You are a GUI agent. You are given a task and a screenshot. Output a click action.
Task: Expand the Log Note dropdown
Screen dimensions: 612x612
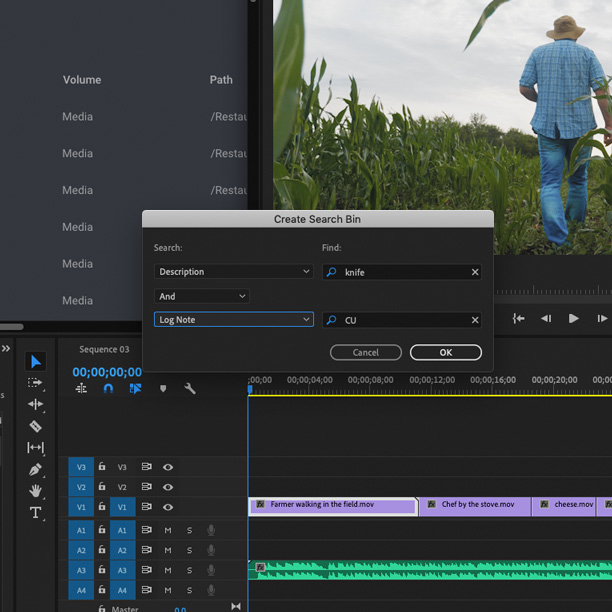point(234,320)
